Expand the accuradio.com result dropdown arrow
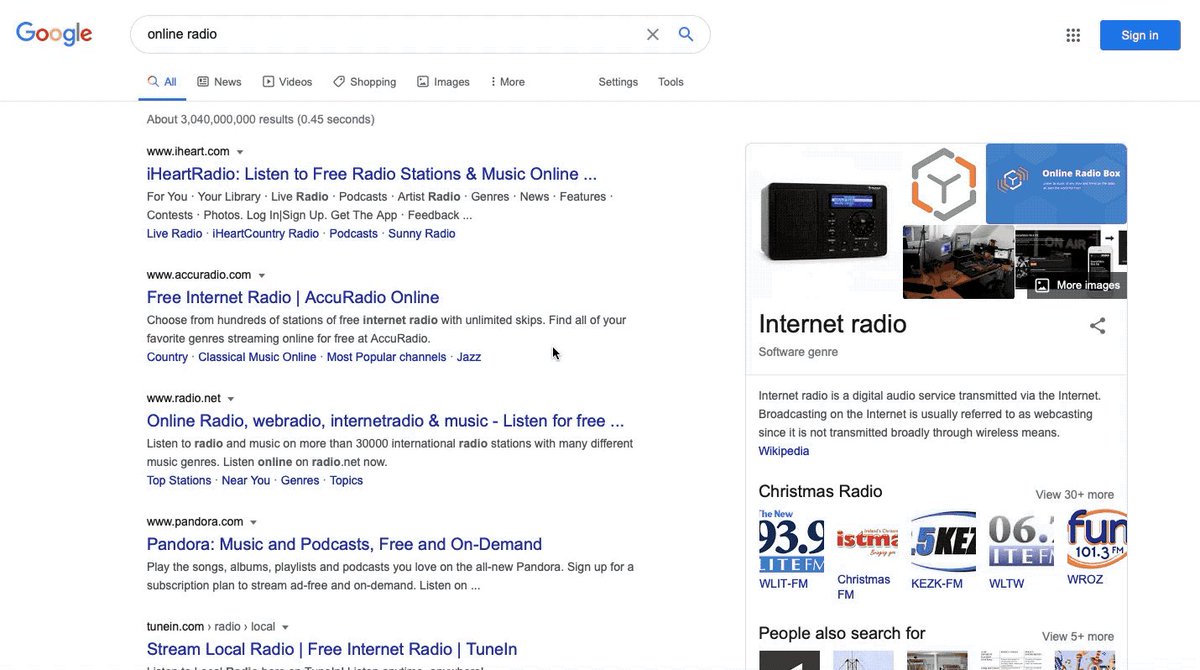The image size is (1200, 670). click(262, 275)
